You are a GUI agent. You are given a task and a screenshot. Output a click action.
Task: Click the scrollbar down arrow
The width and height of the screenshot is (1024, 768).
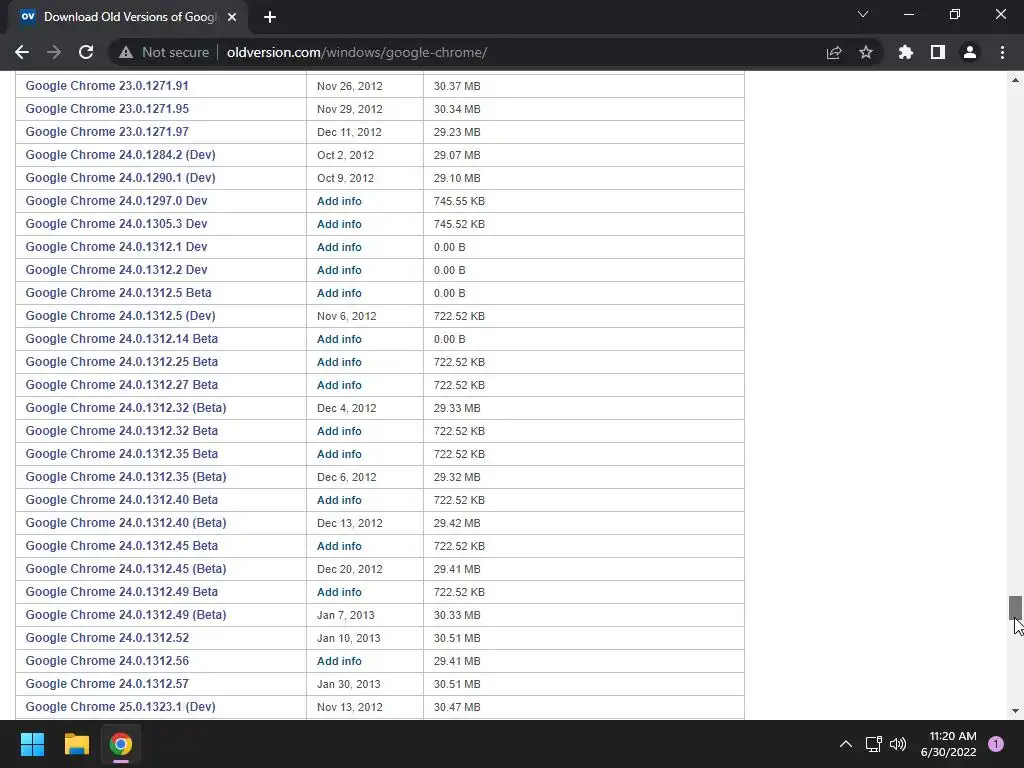1015,711
